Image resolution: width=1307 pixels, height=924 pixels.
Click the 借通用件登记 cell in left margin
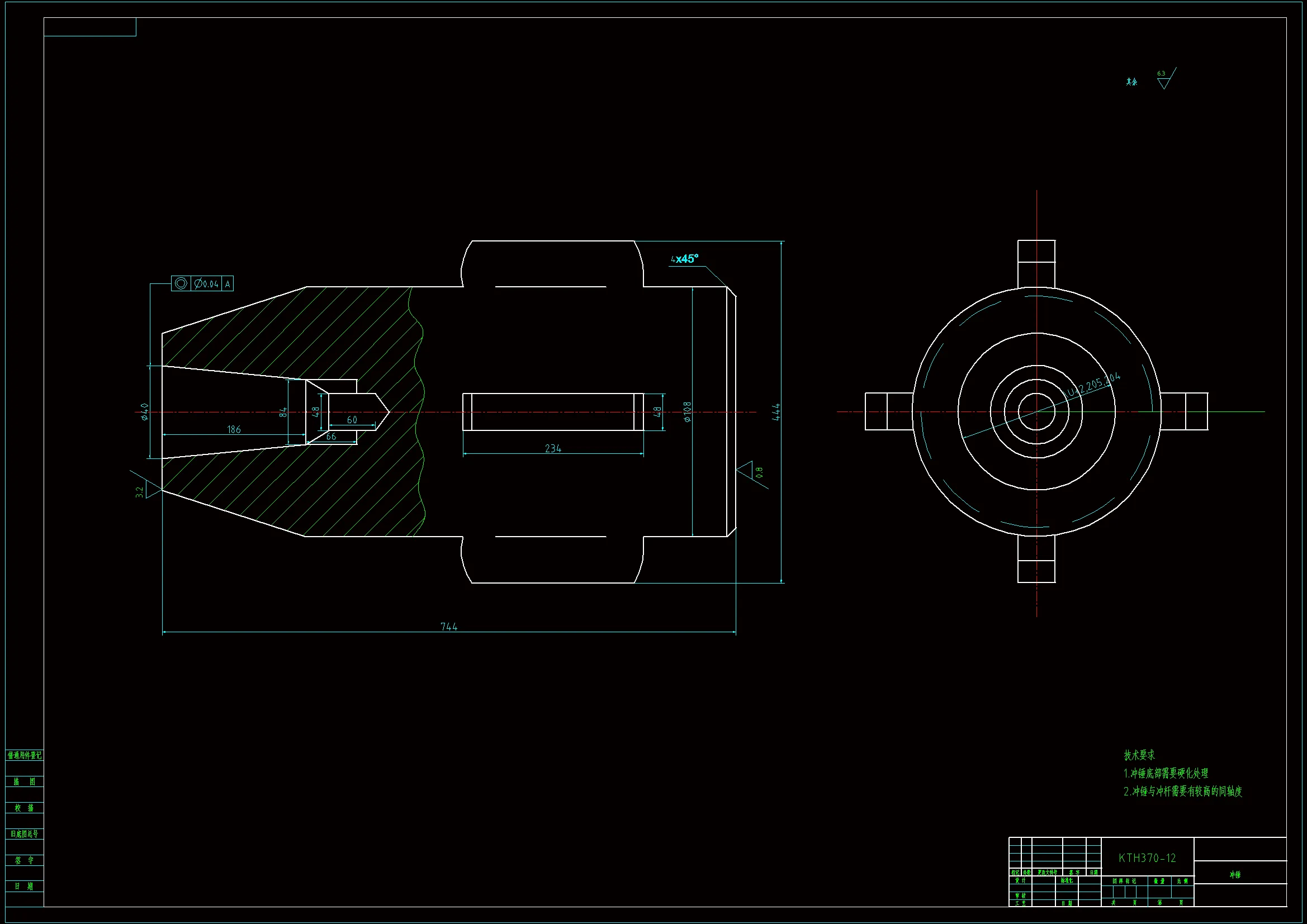click(25, 756)
